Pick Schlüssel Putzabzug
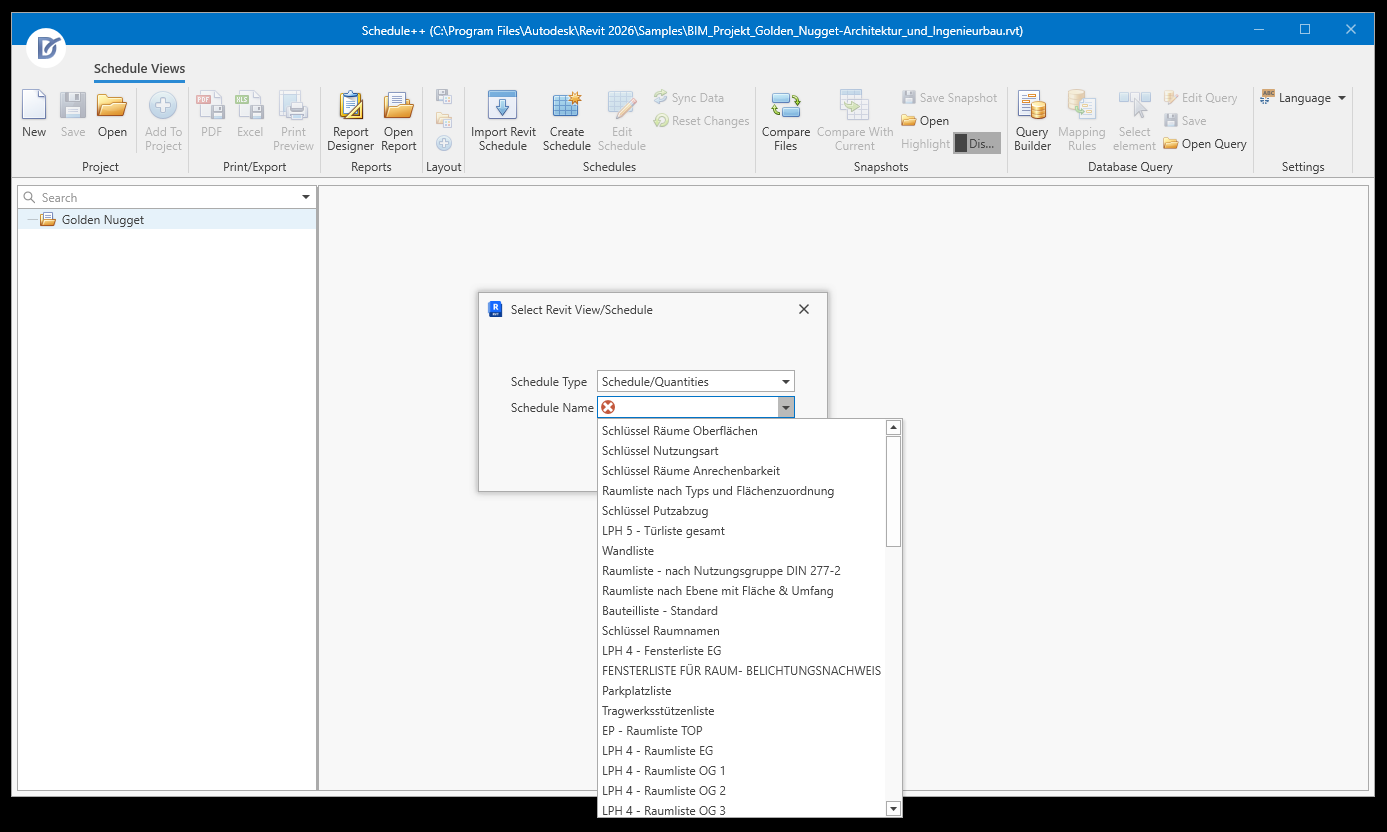 (x=742, y=511)
